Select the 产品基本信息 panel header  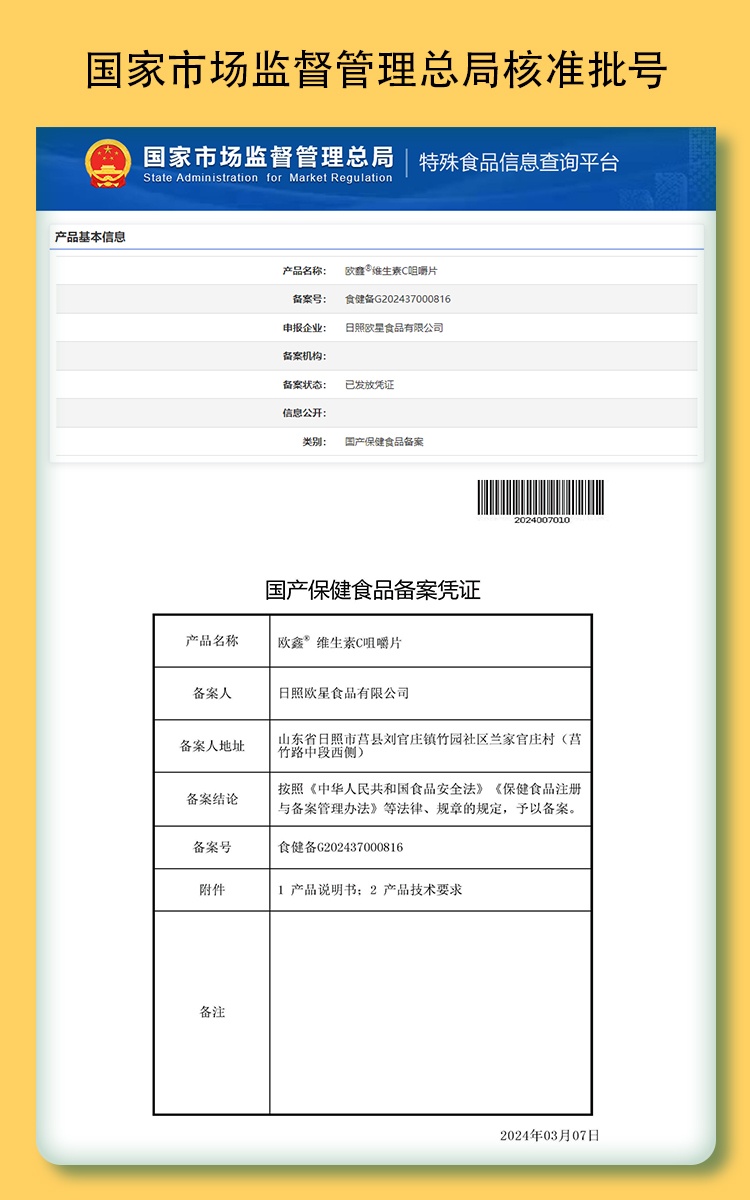pos(90,237)
